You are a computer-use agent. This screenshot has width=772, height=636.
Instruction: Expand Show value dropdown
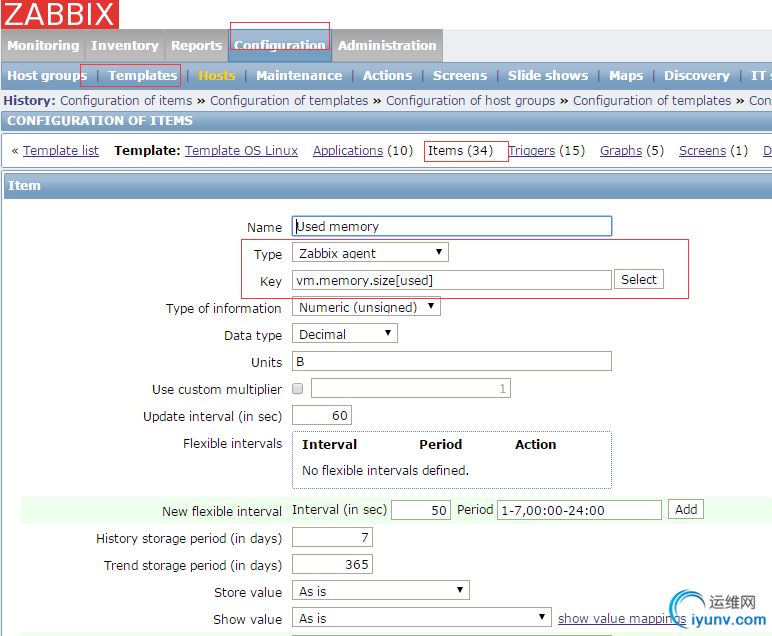click(421, 617)
